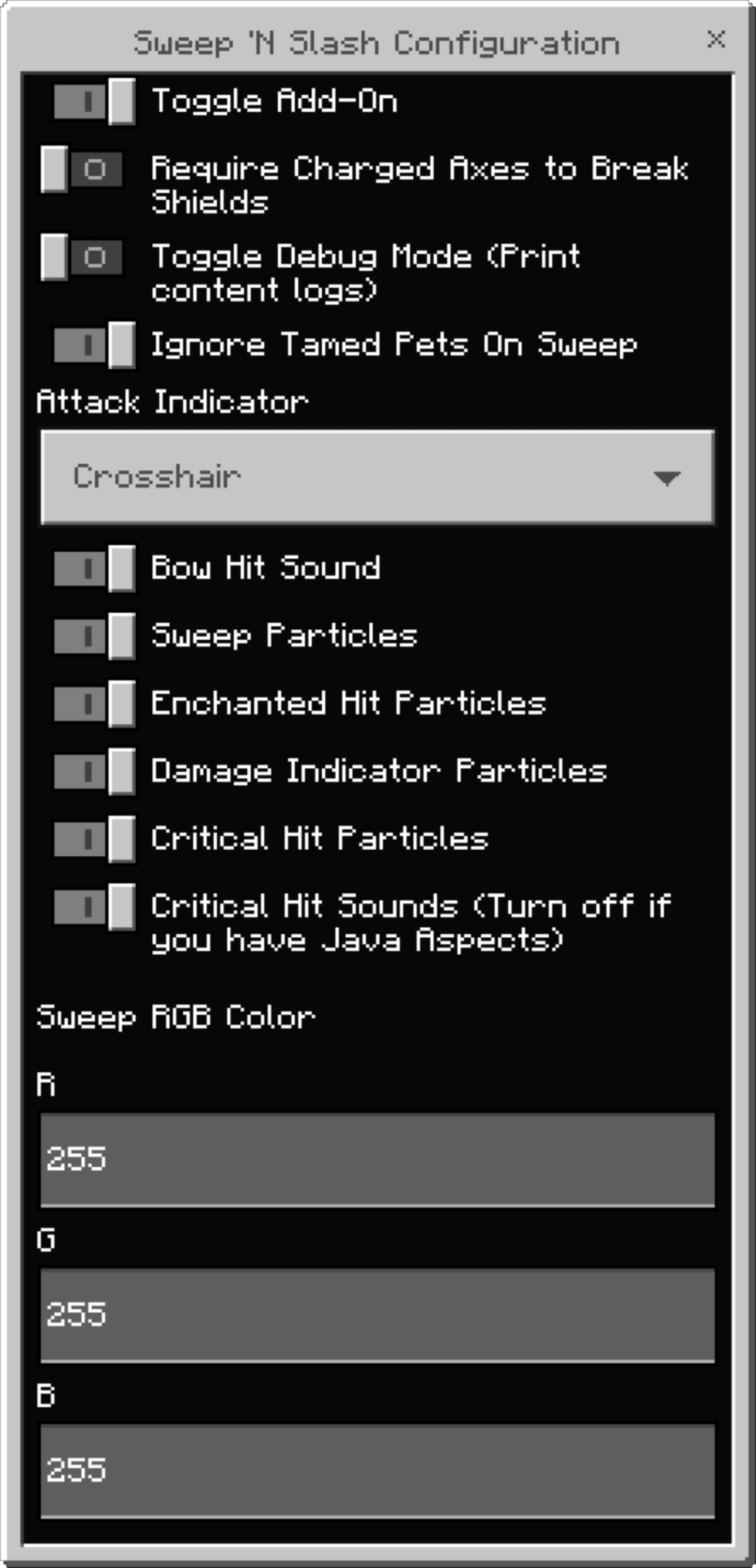The height and width of the screenshot is (1568, 756).
Task: Select the 255 text in the R field
Action: [x=76, y=1160]
